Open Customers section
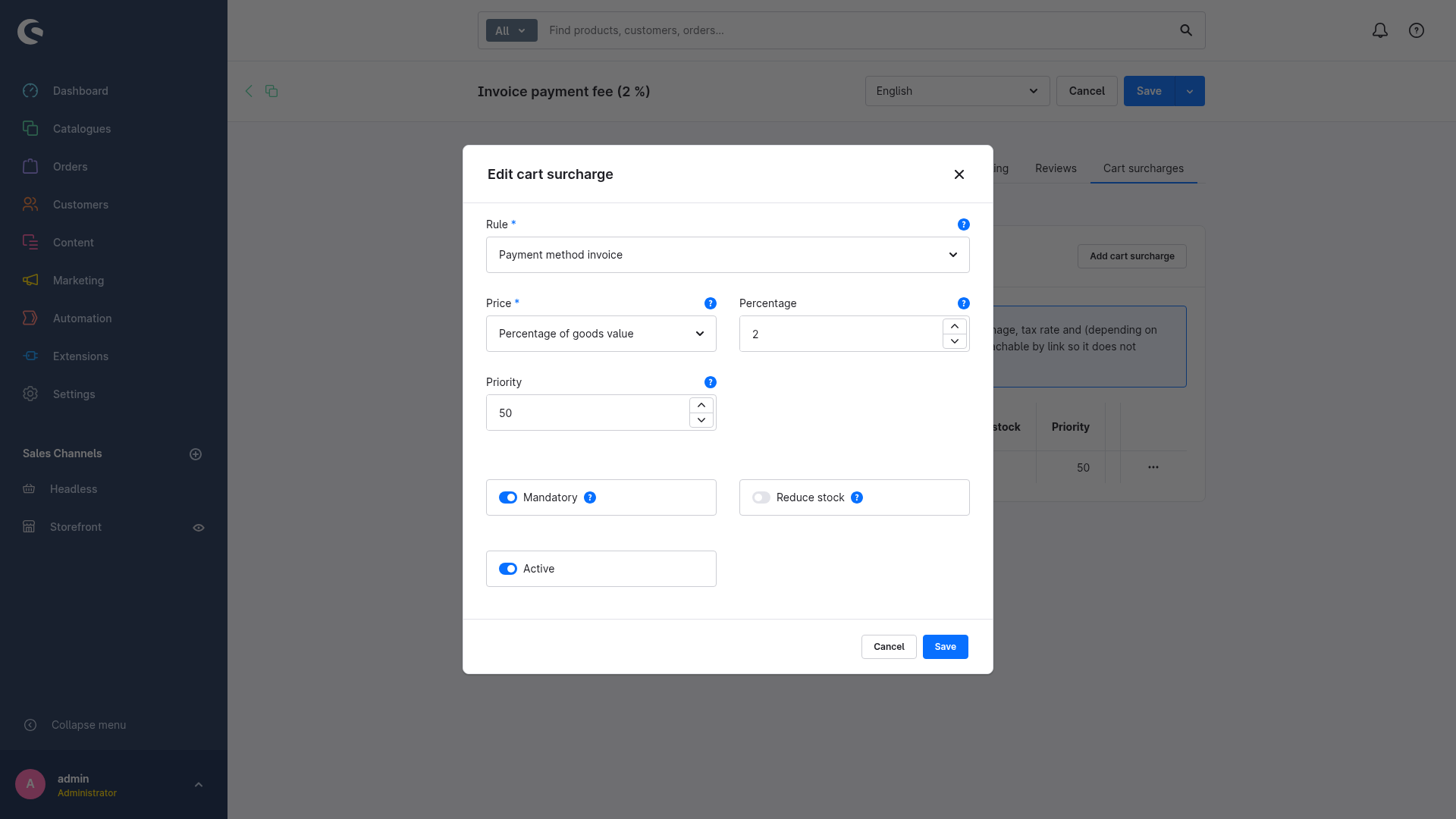This screenshot has width=1456, height=819. coord(80,205)
